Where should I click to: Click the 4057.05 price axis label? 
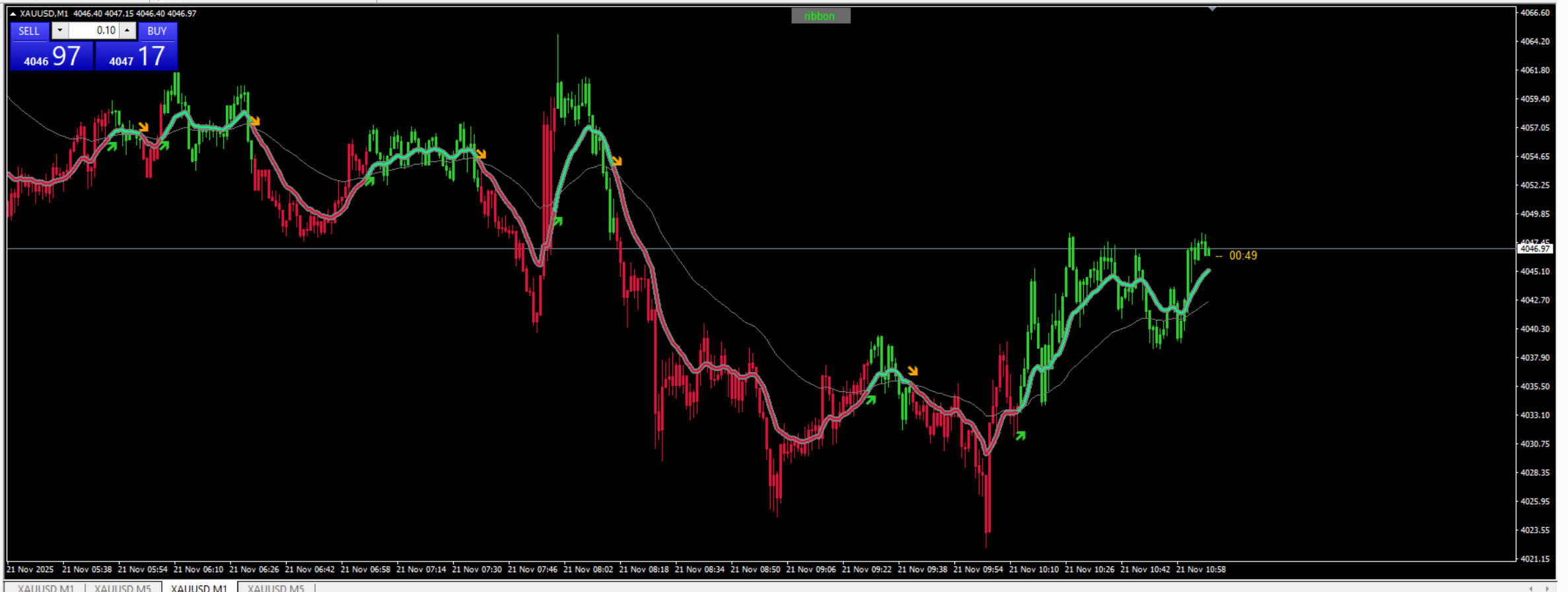pos(1535,128)
